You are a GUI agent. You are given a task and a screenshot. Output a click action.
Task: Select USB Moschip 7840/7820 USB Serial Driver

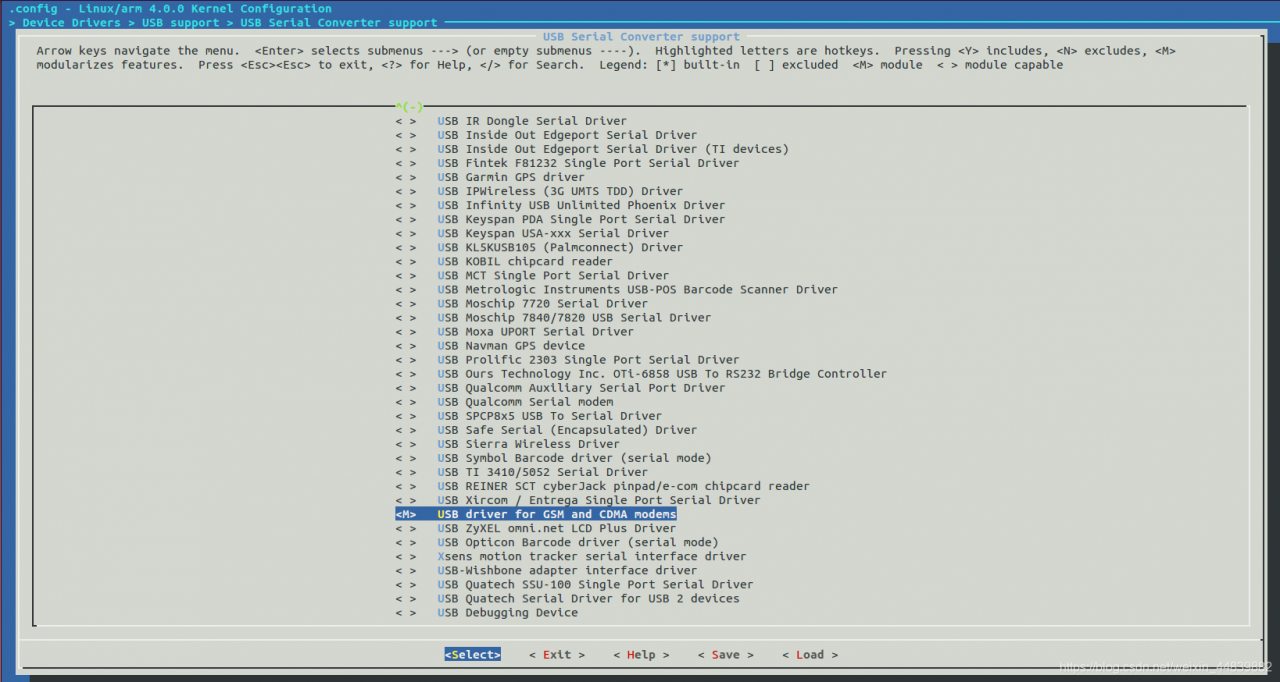pos(574,318)
